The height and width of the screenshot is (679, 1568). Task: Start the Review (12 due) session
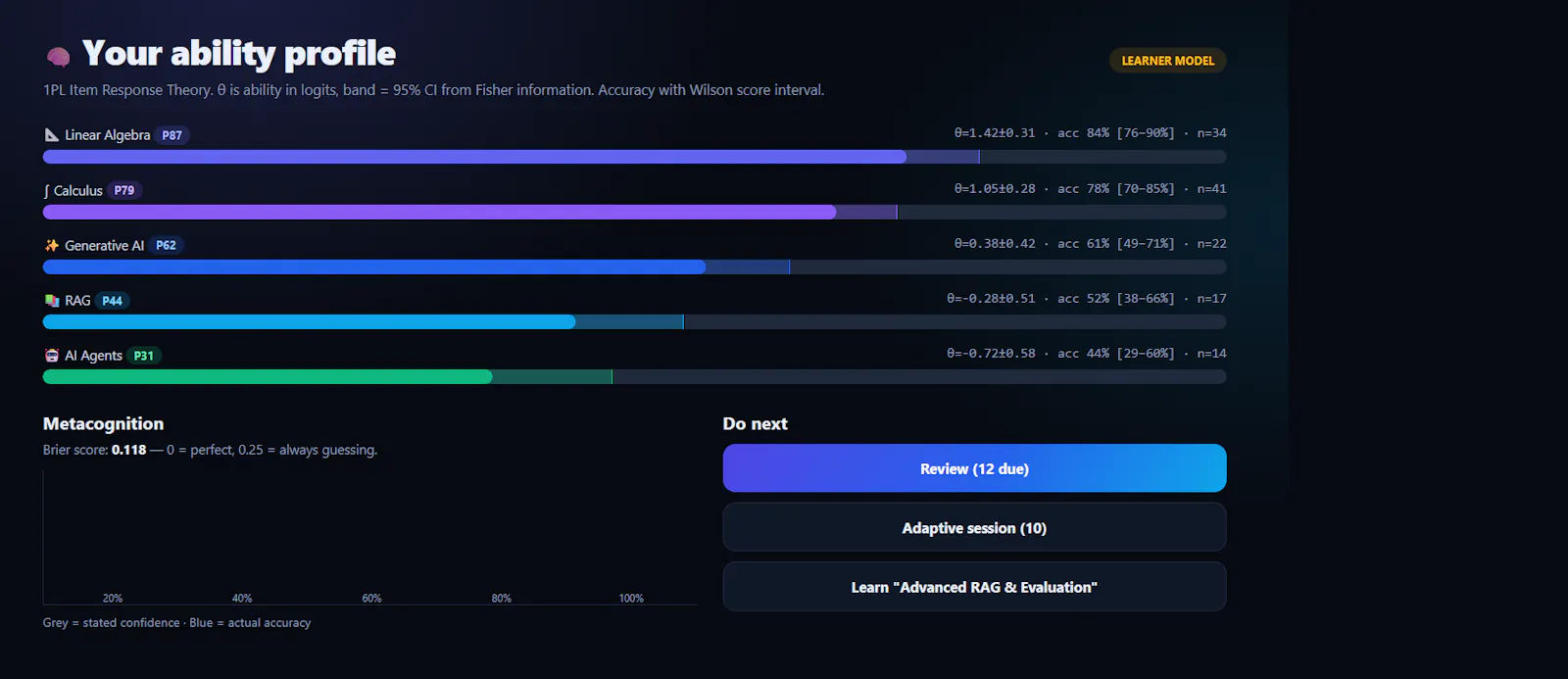[x=974, y=468]
